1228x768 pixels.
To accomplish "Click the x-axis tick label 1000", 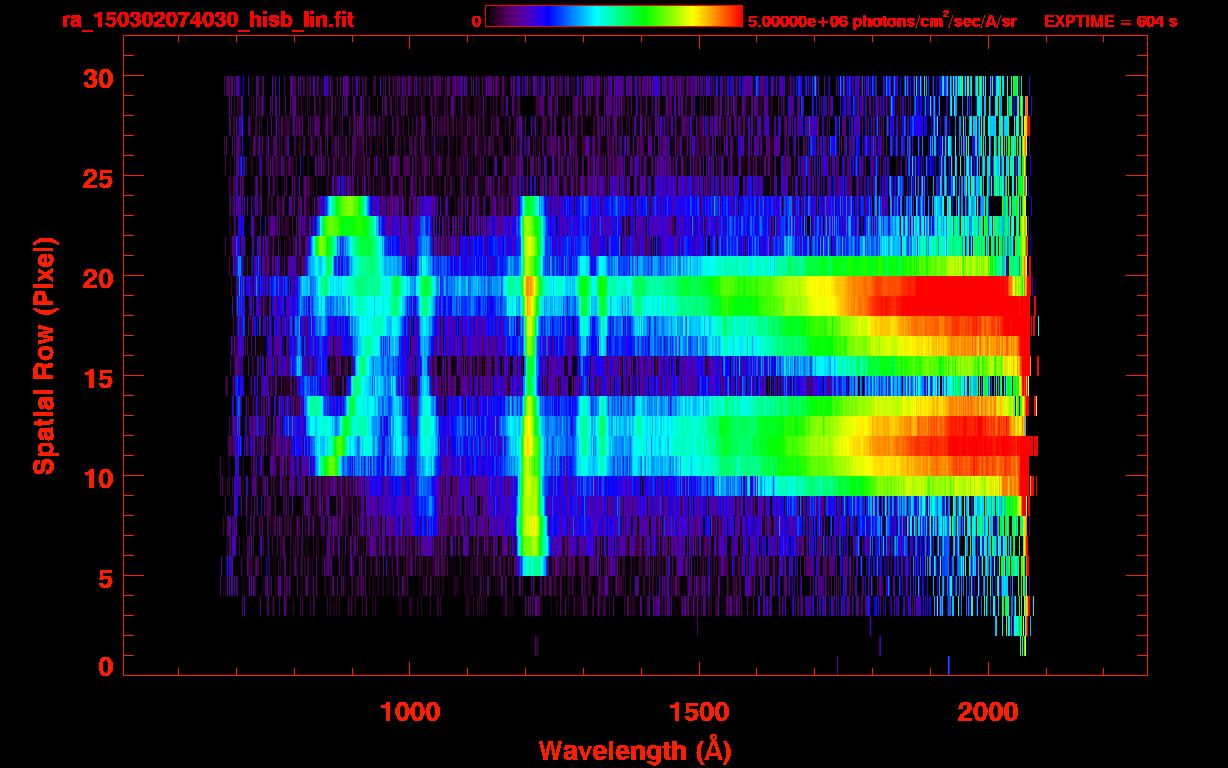I will coord(410,712).
